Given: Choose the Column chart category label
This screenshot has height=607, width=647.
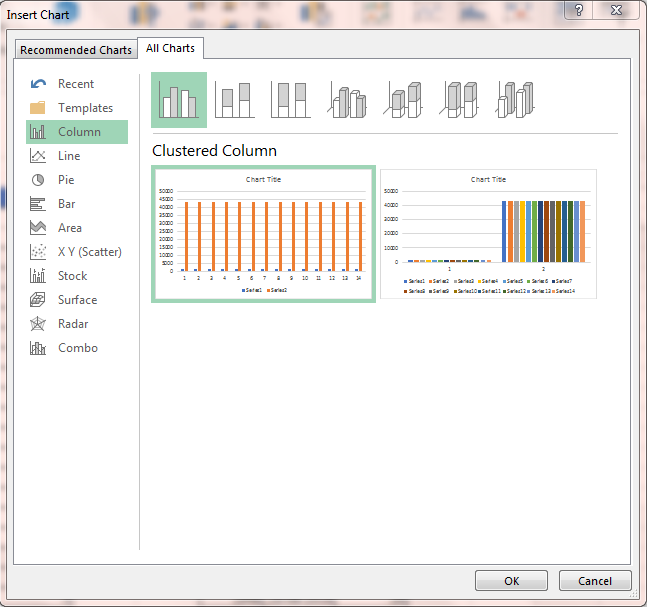Looking at the screenshot, I should (x=79, y=132).
